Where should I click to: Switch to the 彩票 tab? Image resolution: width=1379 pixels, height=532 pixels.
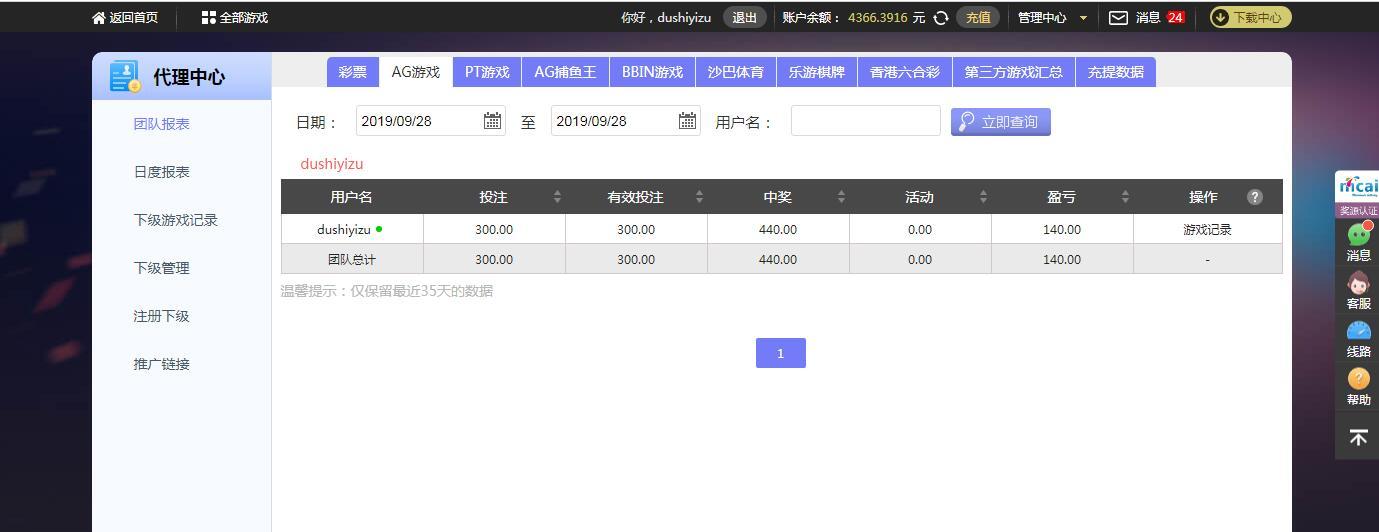[x=353, y=72]
